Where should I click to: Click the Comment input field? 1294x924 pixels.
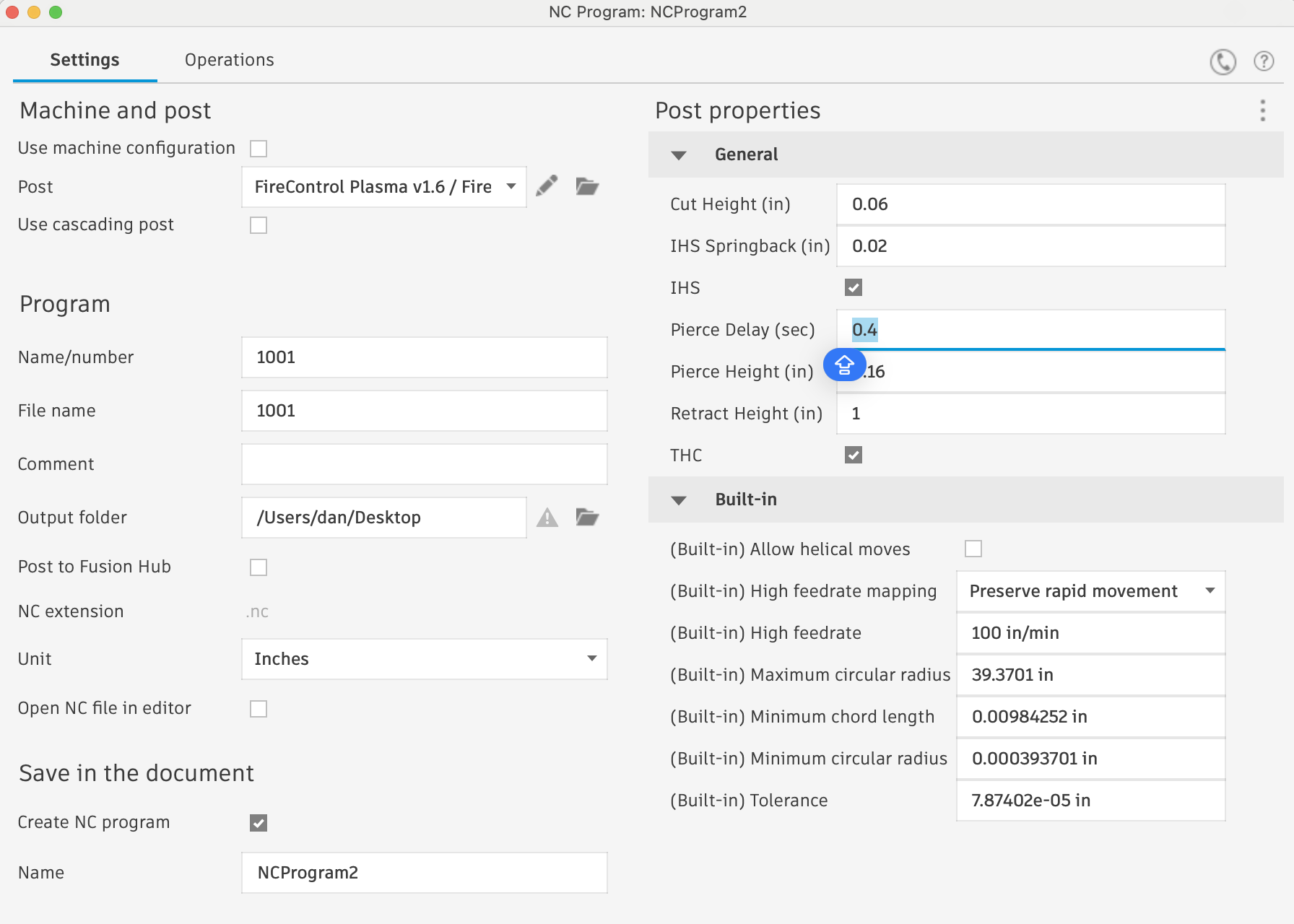pyautogui.click(x=424, y=464)
